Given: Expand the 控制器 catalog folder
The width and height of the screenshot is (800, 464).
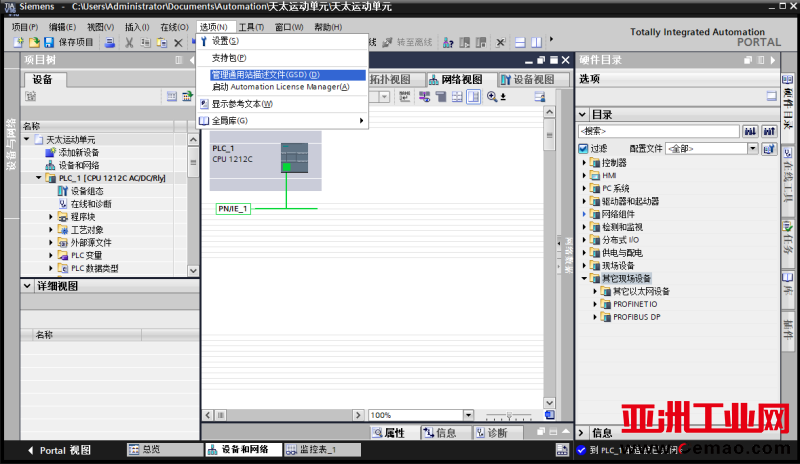Looking at the screenshot, I should click(x=584, y=162).
